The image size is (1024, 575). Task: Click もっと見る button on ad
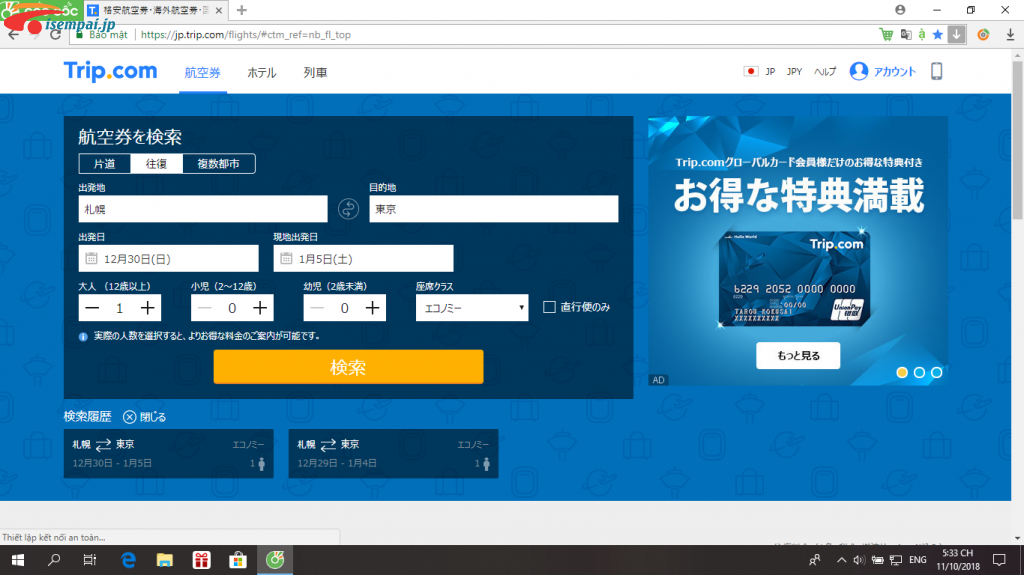tap(798, 355)
